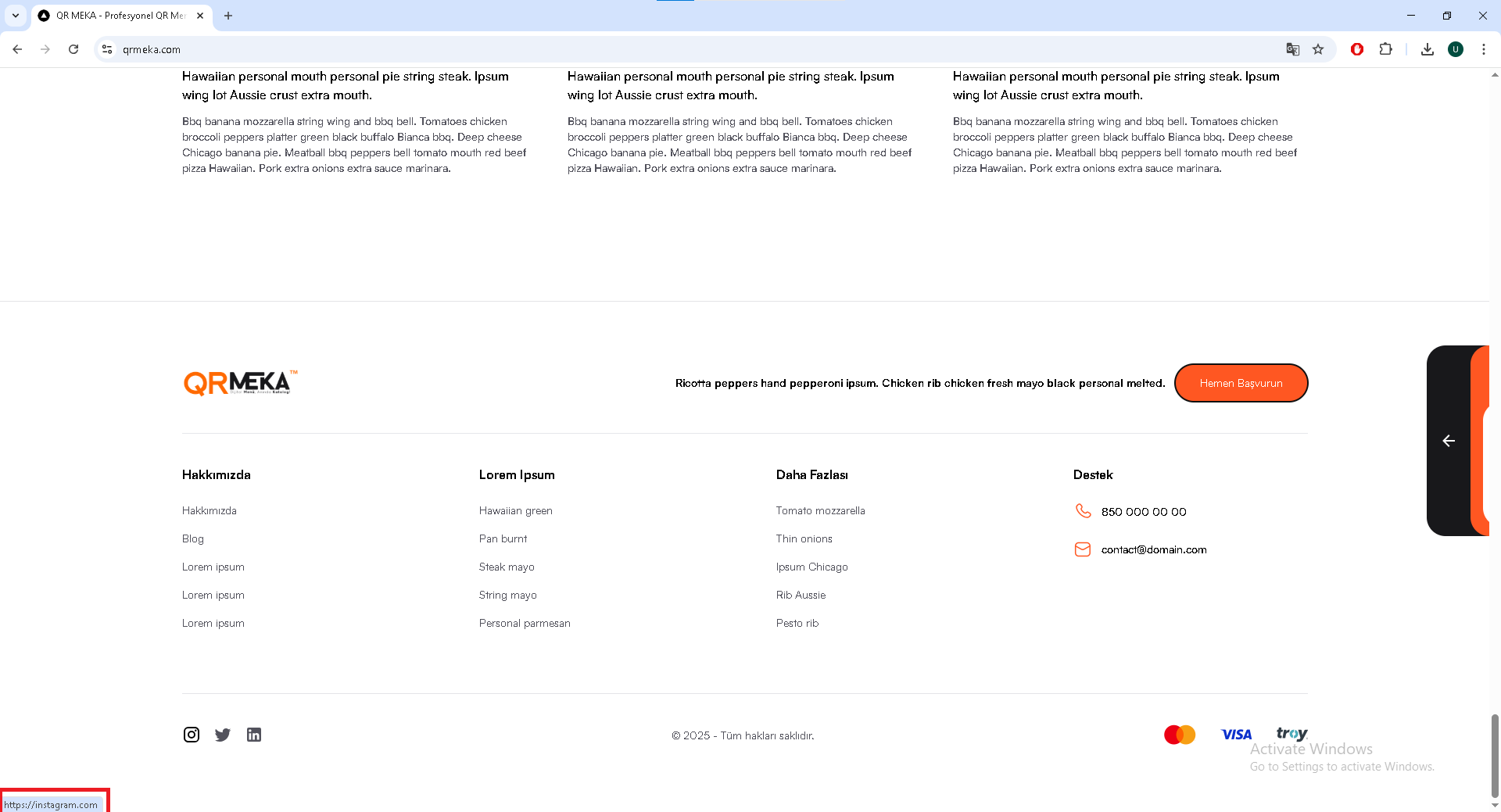The height and width of the screenshot is (812, 1501).
Task: Open the LinkedIn icon in footer
Action: 254,735
